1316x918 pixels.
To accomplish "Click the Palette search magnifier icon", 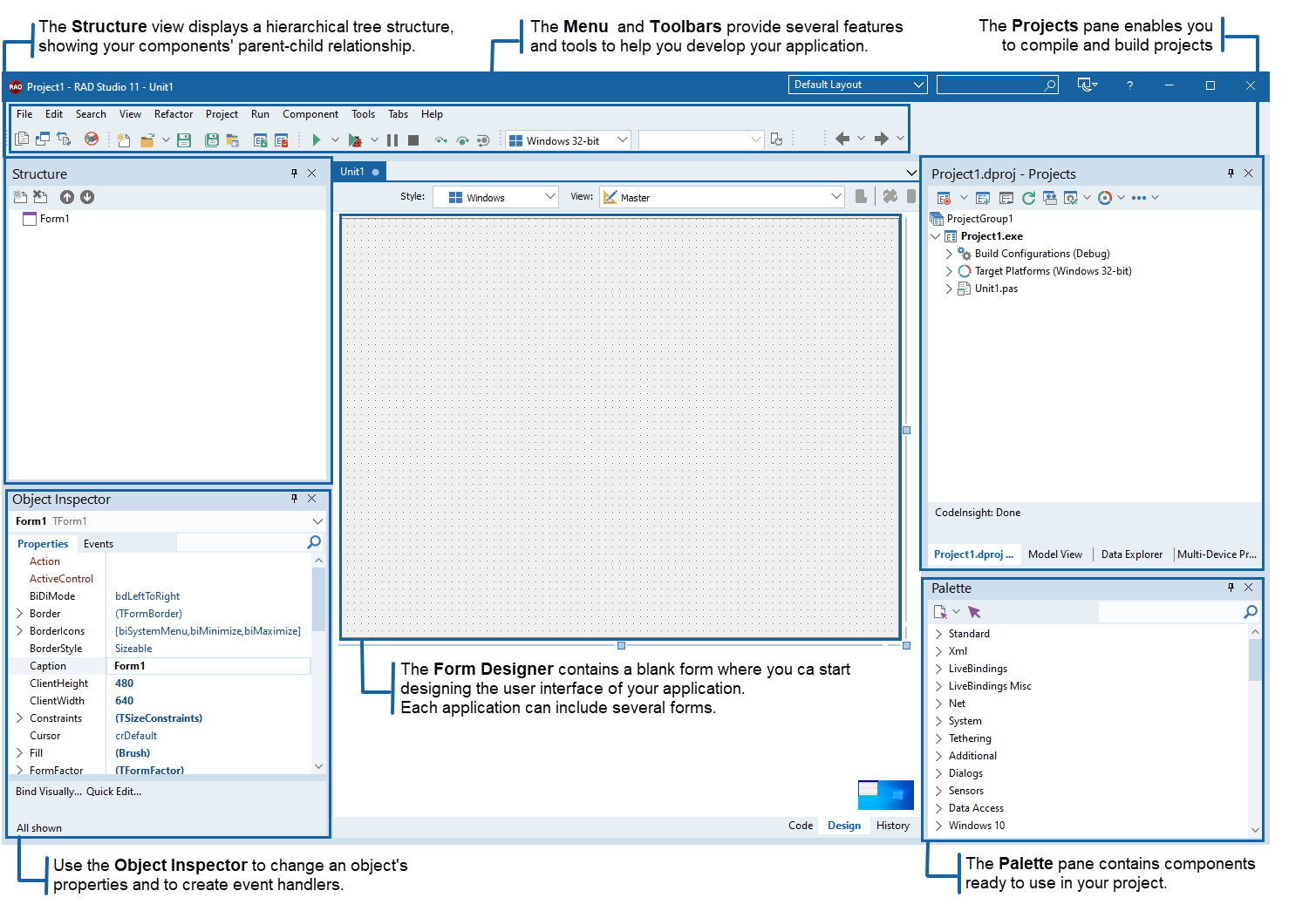I will (1251, 612).
